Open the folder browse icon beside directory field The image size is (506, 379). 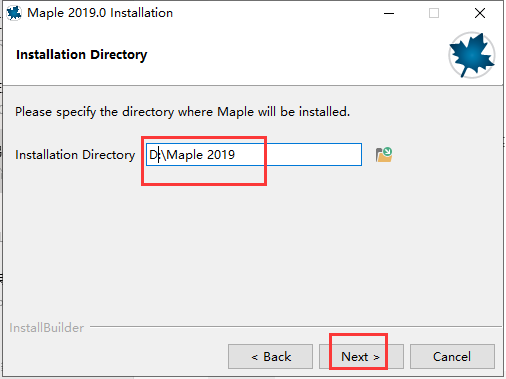tap(384, 155)
